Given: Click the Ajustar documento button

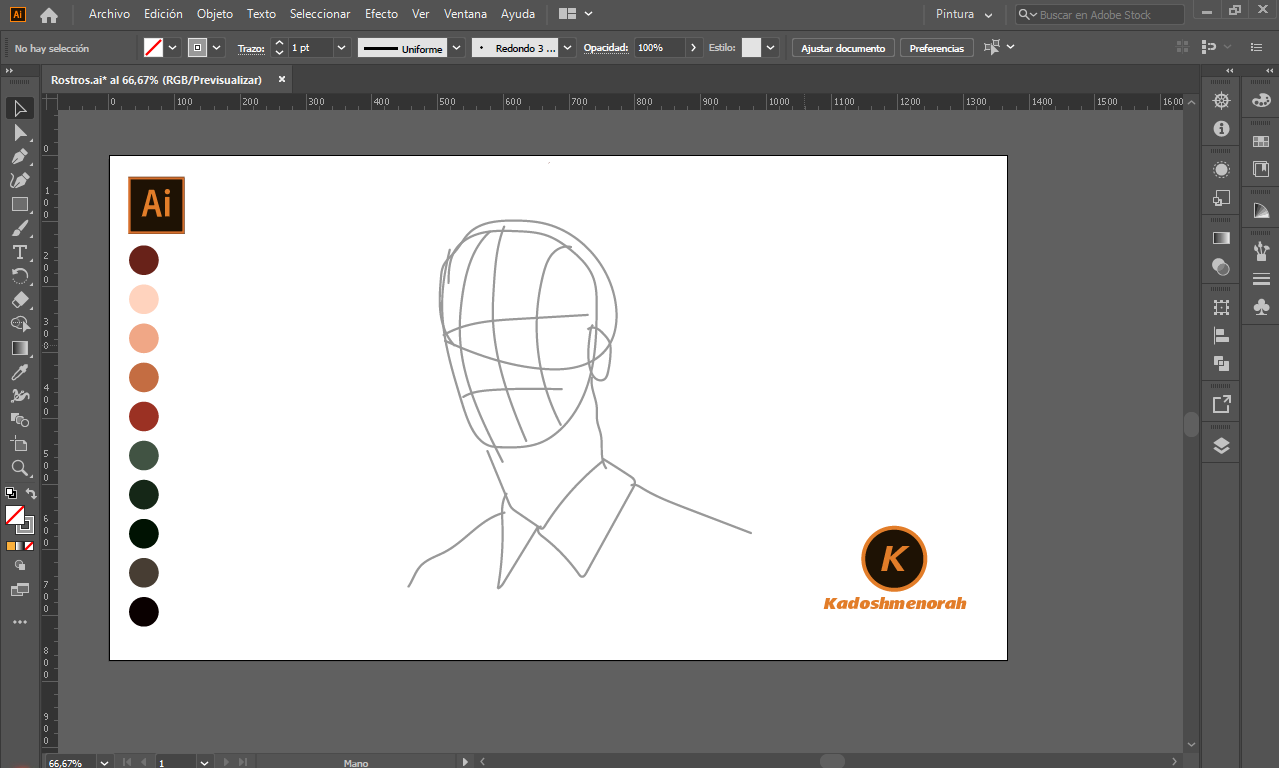Looking at the screenshot, I should (843, 48).
